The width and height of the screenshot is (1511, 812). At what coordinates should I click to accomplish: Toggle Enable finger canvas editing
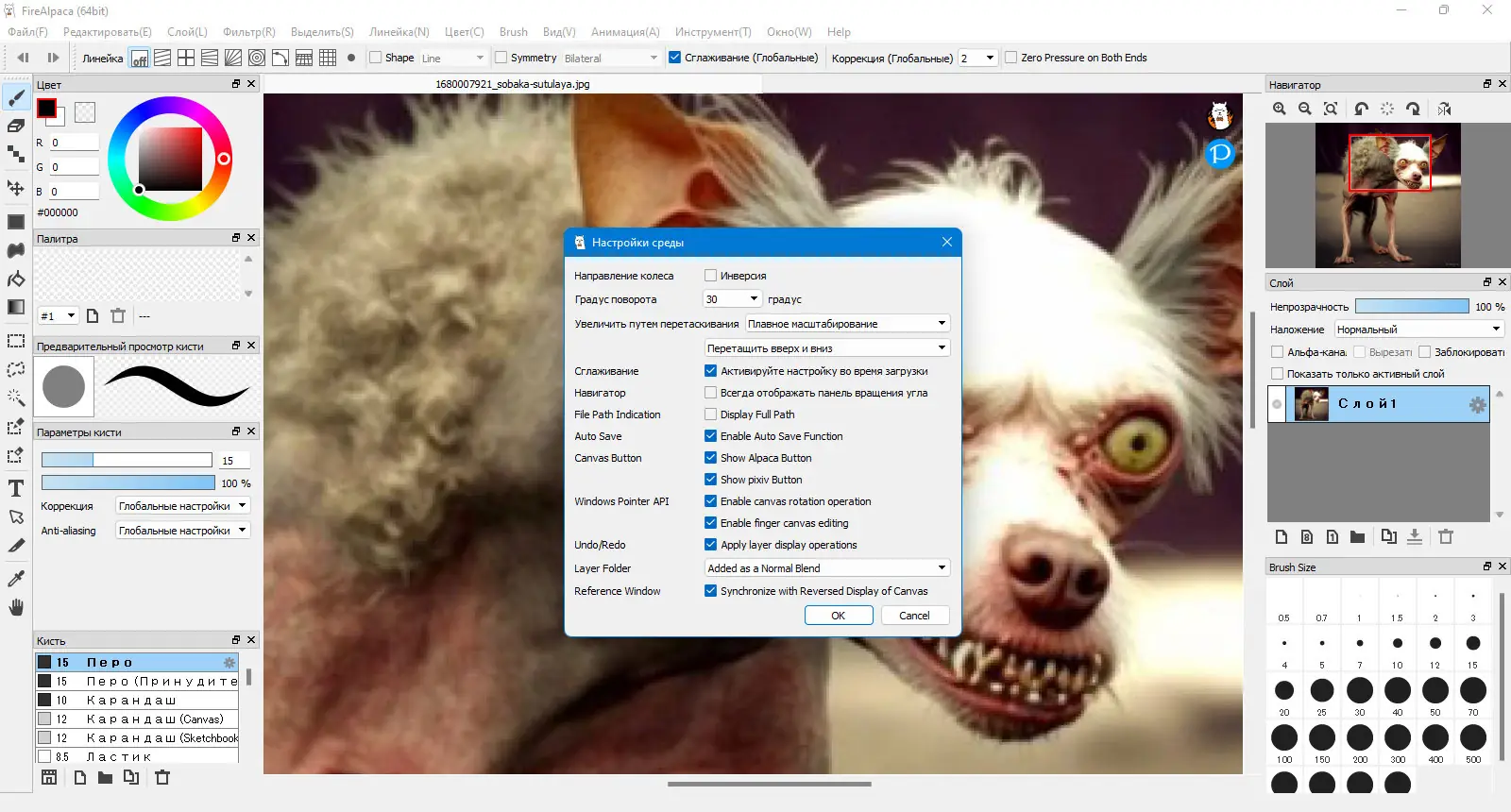[x=710, y=522]
